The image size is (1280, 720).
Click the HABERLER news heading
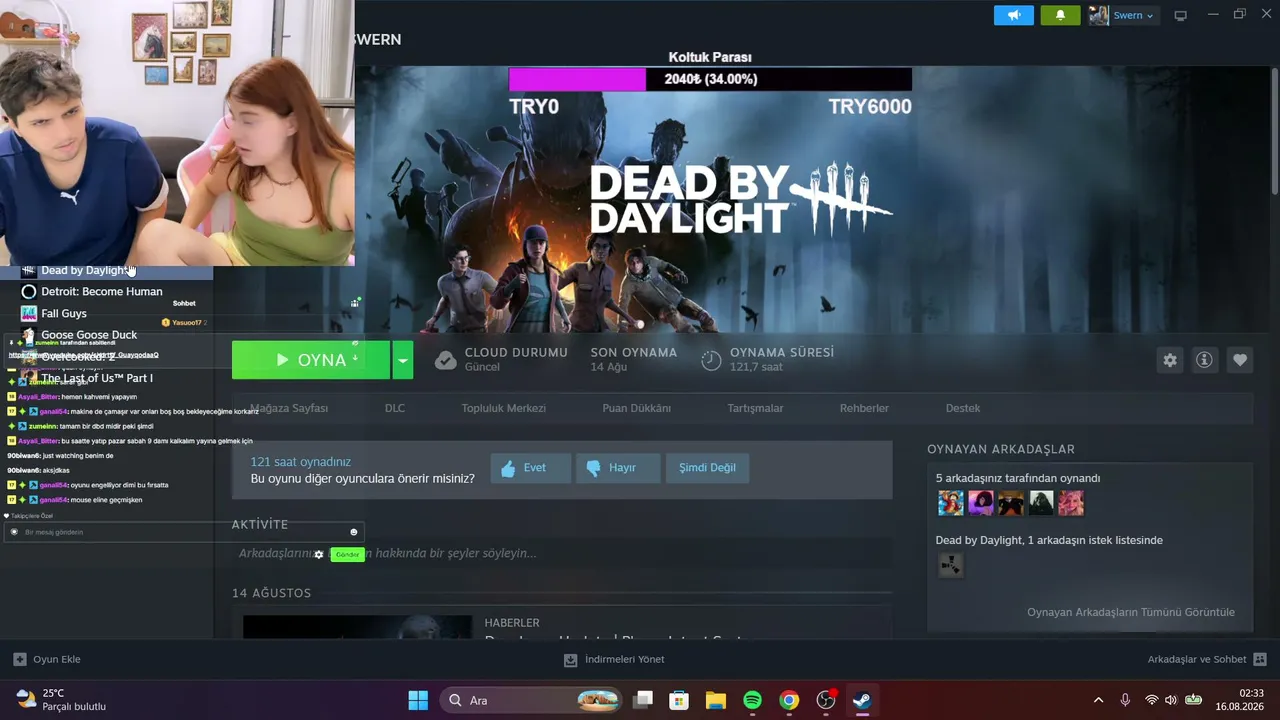(512, 623)
